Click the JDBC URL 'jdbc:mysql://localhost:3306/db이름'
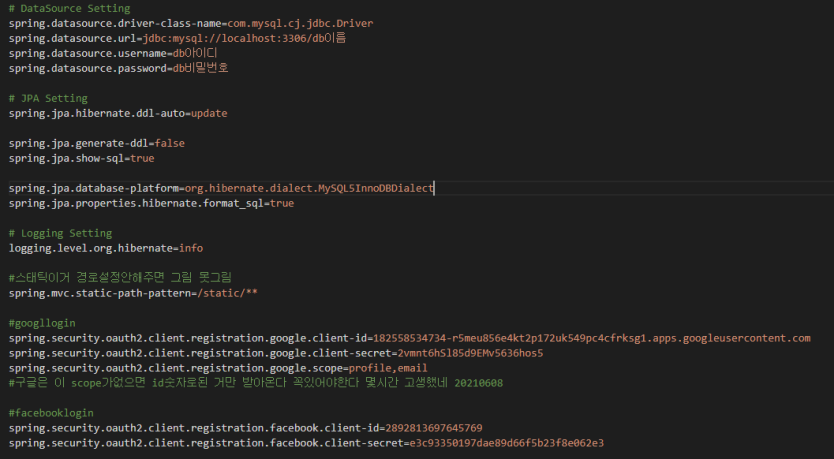 tap(245, 38)
